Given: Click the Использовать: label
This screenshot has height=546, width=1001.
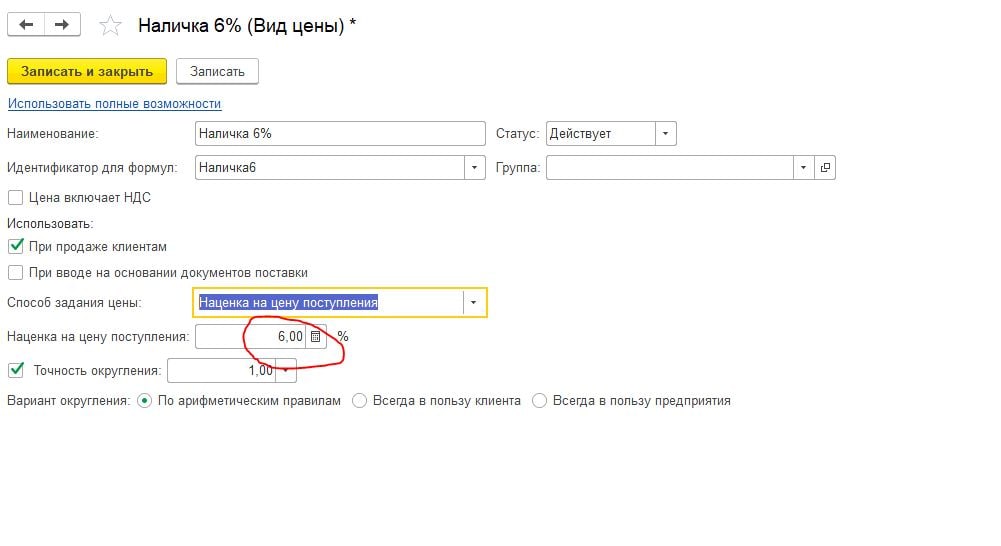Looking at the screenshot, I should pyautogui.click(x=50, y=224).
